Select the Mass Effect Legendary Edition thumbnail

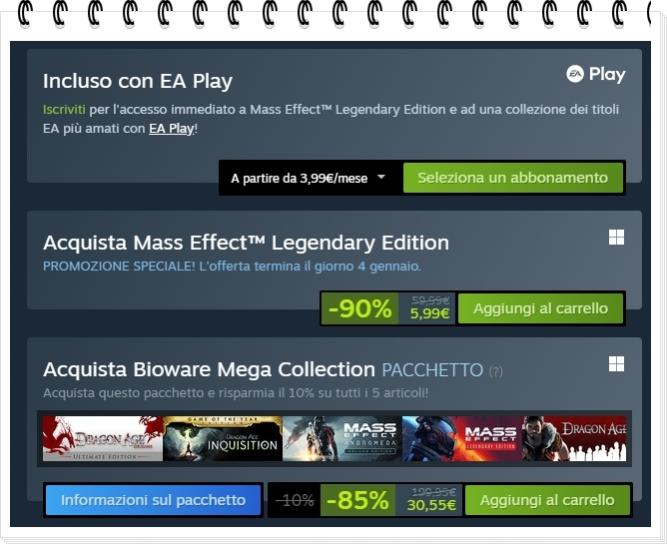462,439
